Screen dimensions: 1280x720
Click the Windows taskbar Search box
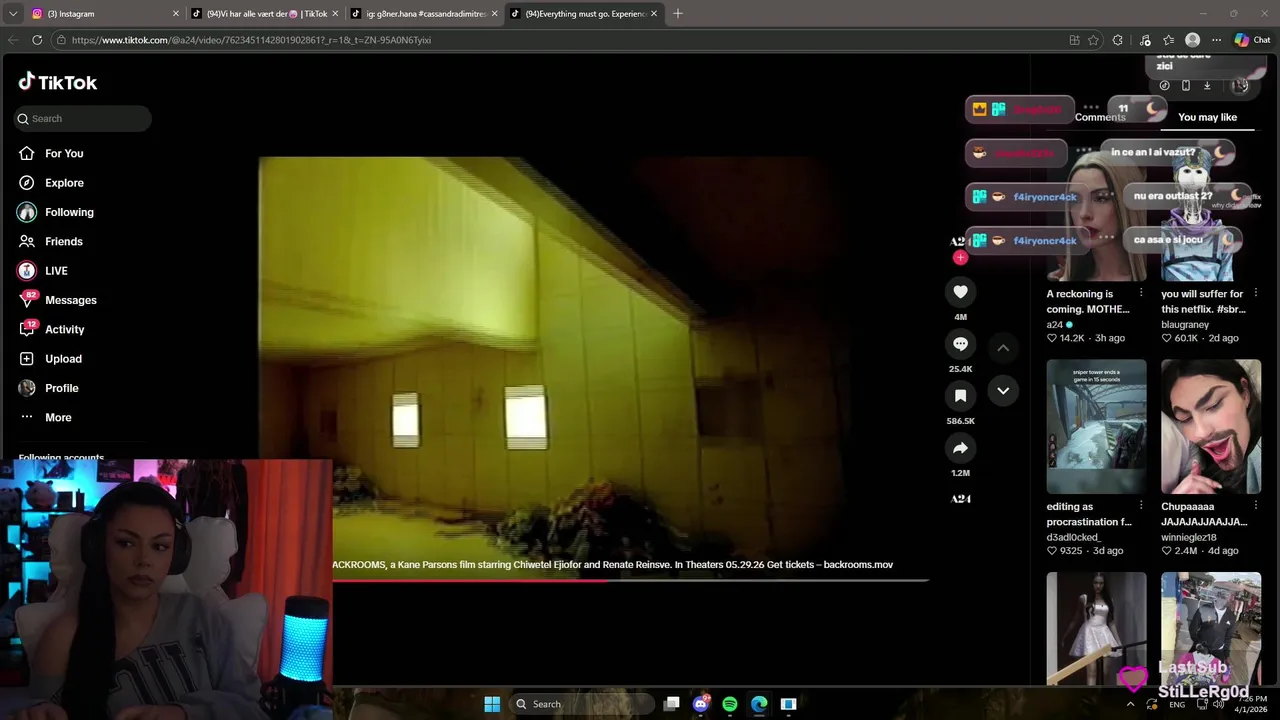(583, 704)
